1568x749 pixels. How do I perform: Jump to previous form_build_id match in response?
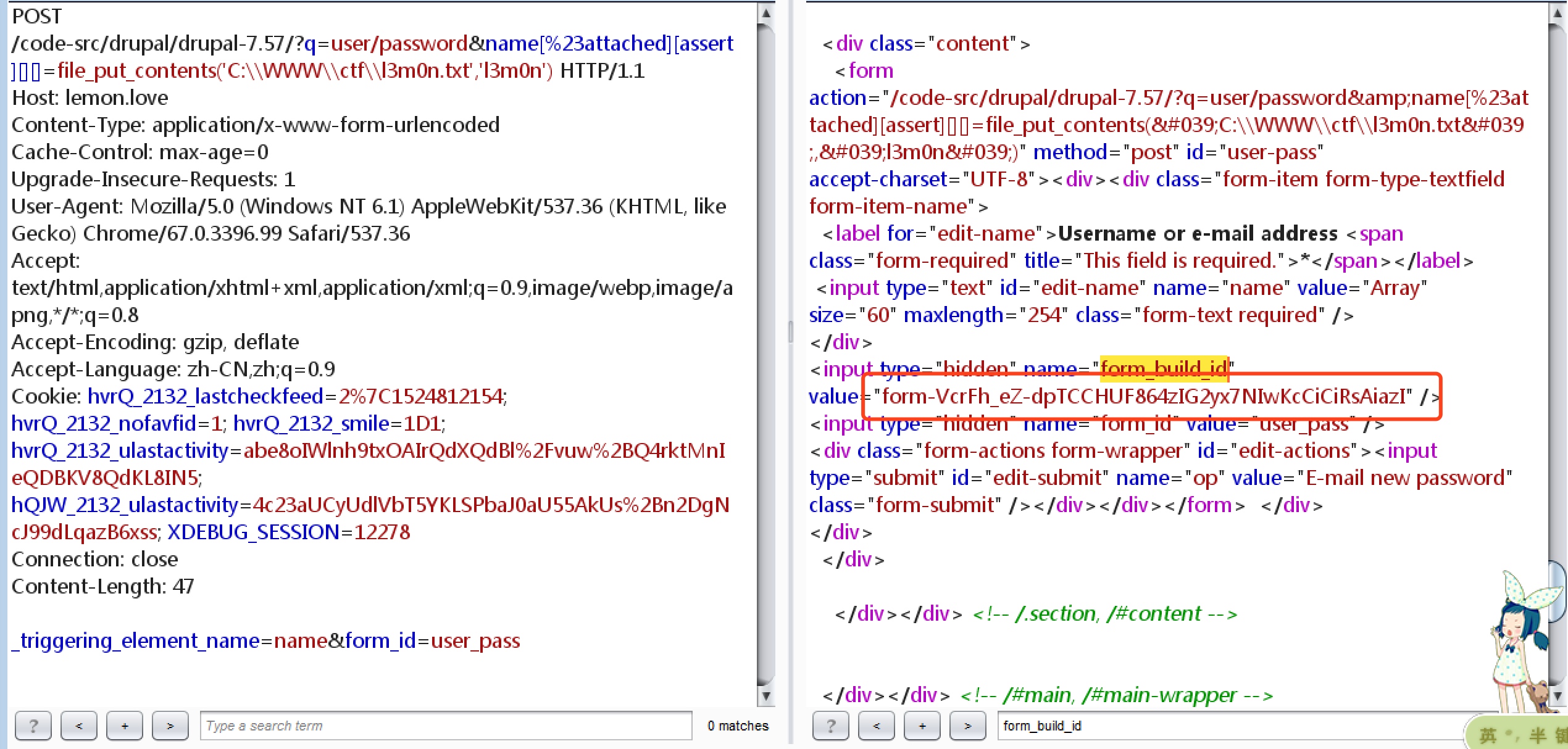(877, 726)
